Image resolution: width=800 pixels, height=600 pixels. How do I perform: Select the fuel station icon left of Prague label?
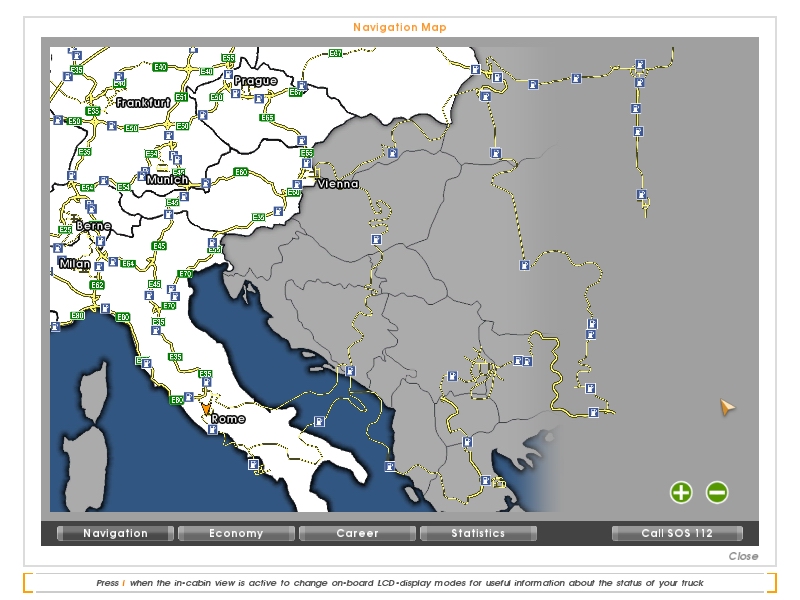pyautogui.click(x=229, y=74)
